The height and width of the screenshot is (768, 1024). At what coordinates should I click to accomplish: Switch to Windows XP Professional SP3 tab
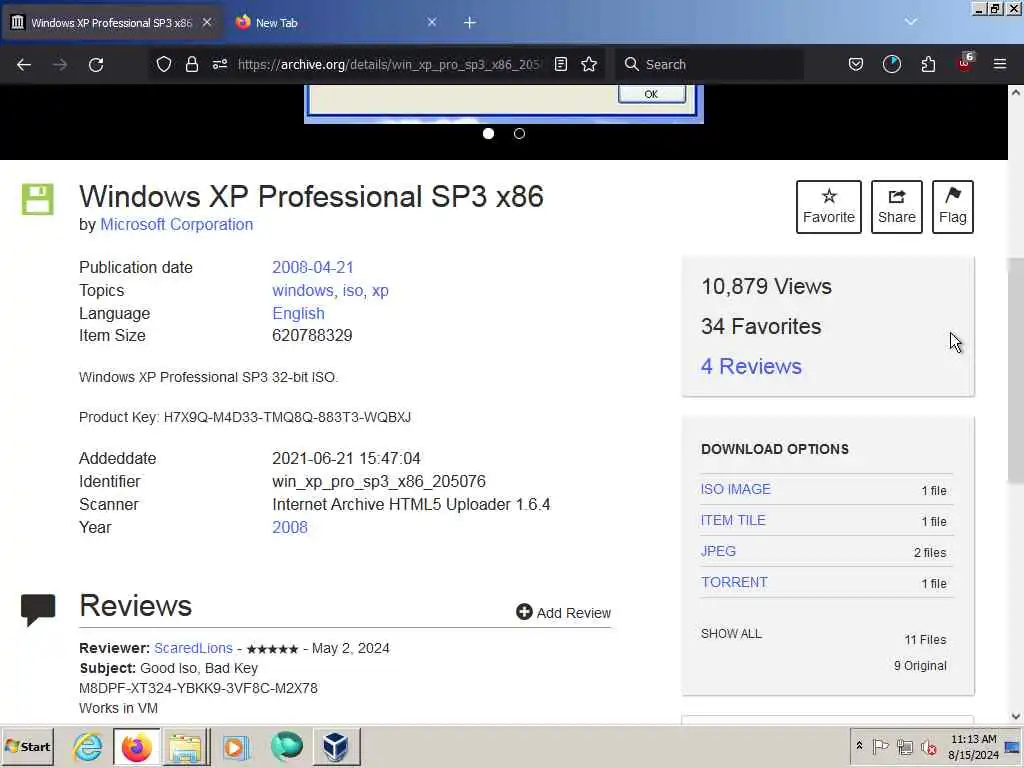(x=110, y=23)
